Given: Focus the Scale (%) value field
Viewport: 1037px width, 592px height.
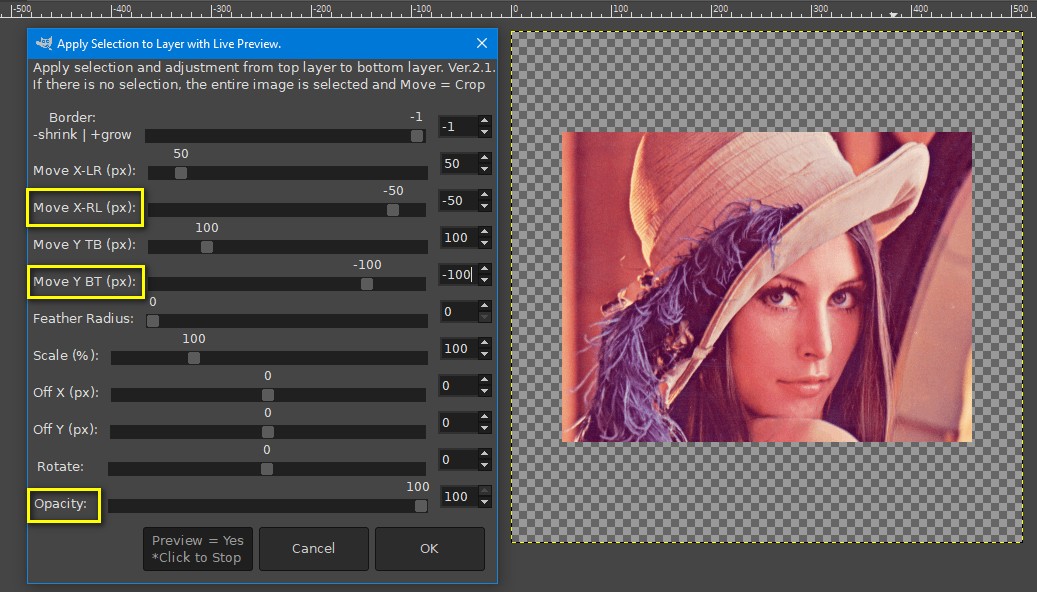Looking at the screenshot, I should point(458,349).
